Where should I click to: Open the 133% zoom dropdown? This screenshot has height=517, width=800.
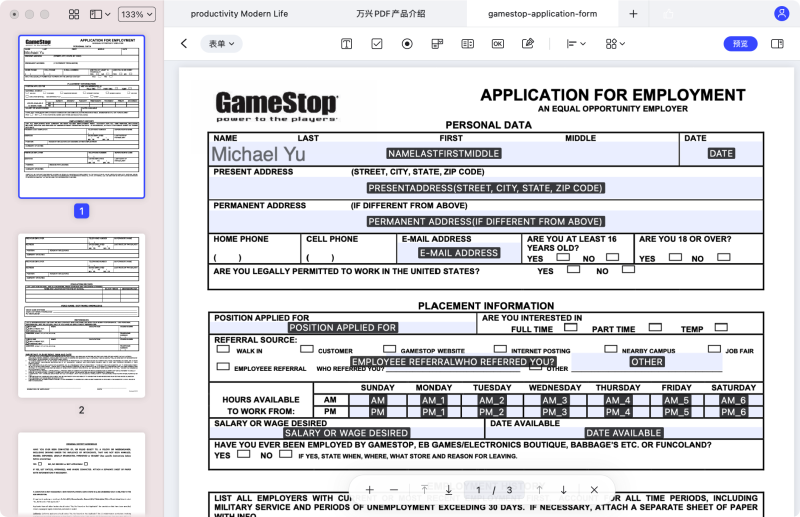(x=137, y=15)
